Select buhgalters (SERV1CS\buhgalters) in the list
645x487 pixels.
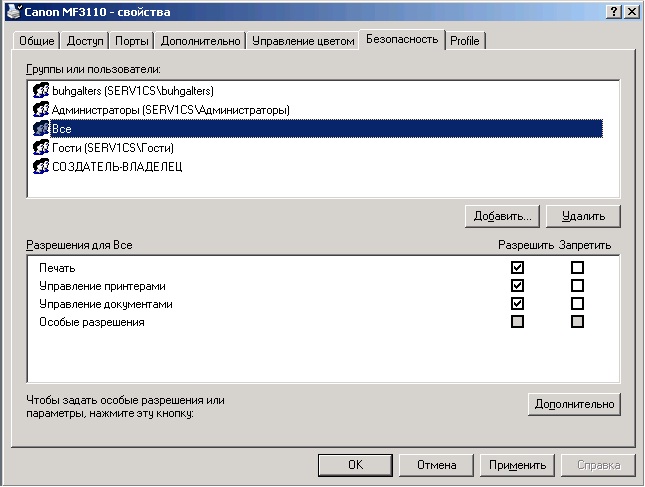pyautogui.click(x=132, y=90)
